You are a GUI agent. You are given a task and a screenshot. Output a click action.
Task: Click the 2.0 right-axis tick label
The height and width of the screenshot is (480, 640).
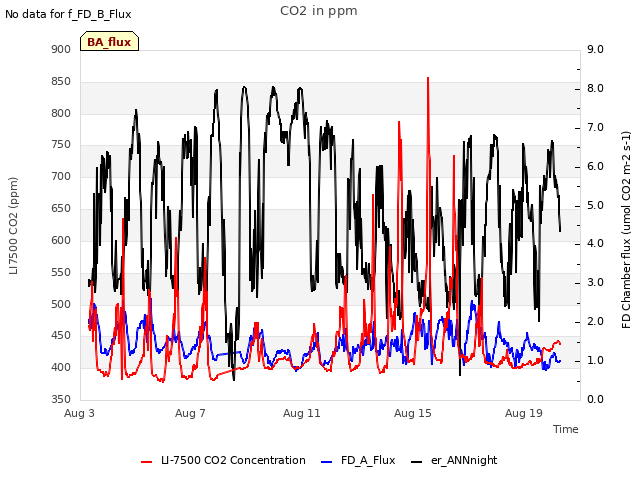point(596,322)
